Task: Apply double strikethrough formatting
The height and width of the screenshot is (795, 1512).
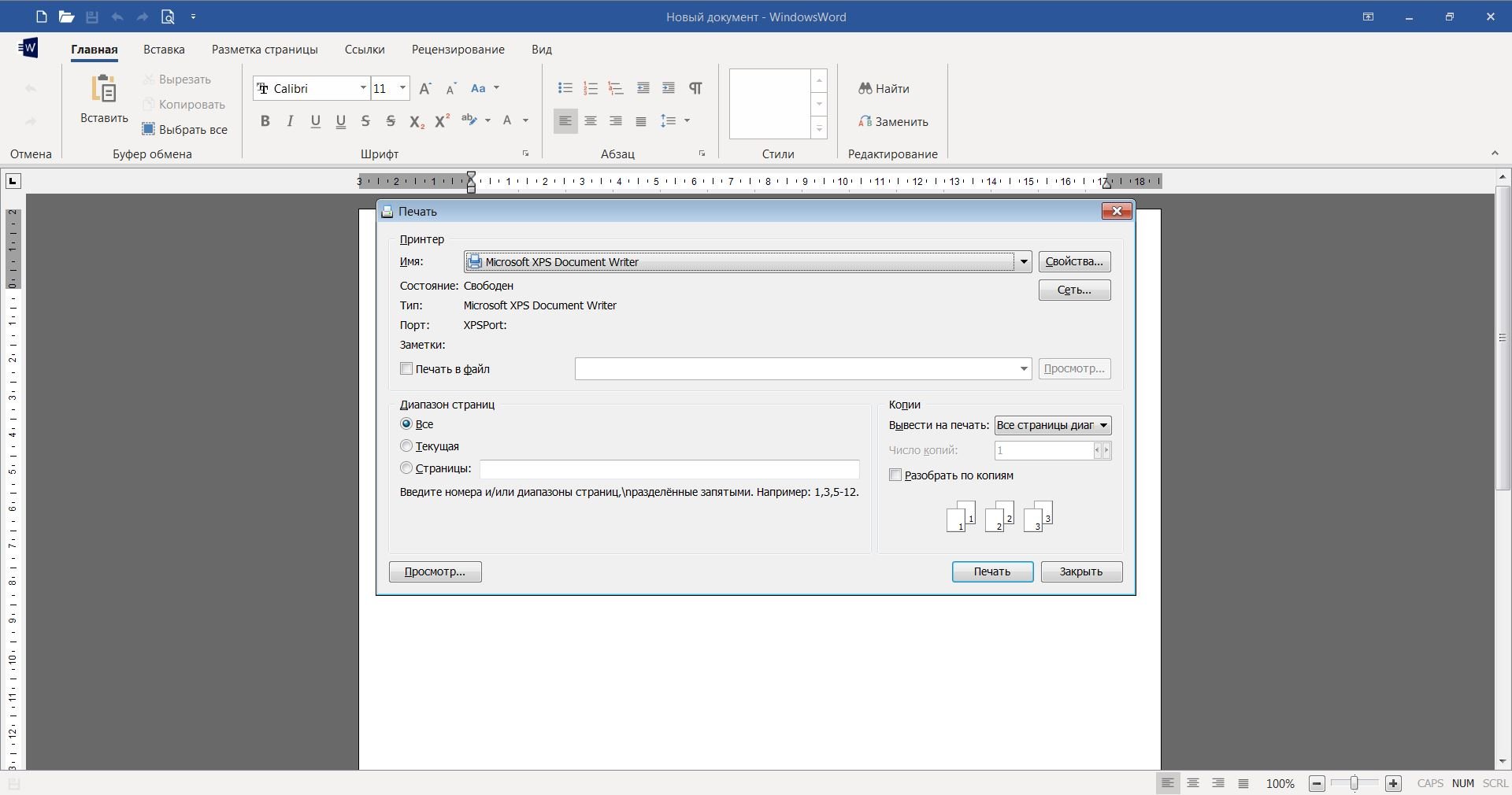Action: 391,120
